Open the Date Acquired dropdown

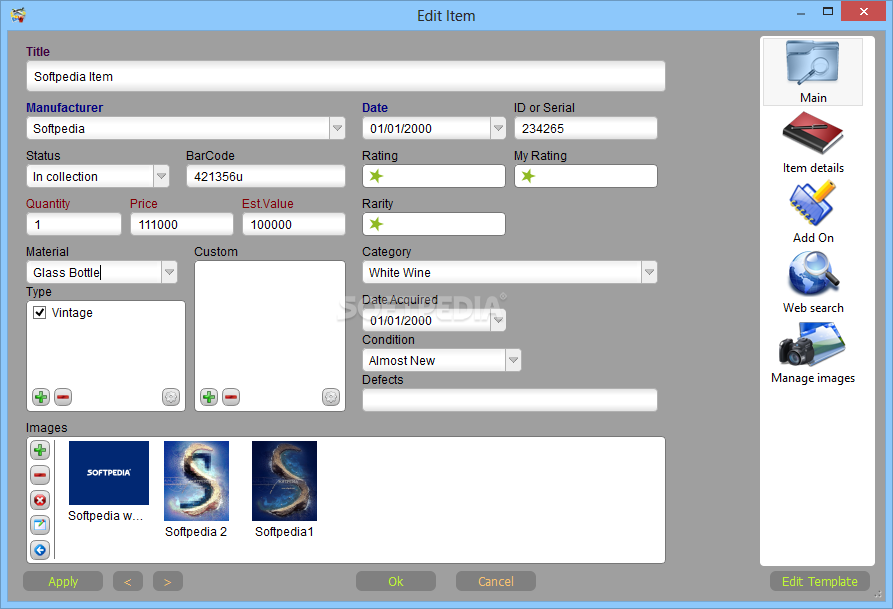pyautogui.click(x=498, y=320)
